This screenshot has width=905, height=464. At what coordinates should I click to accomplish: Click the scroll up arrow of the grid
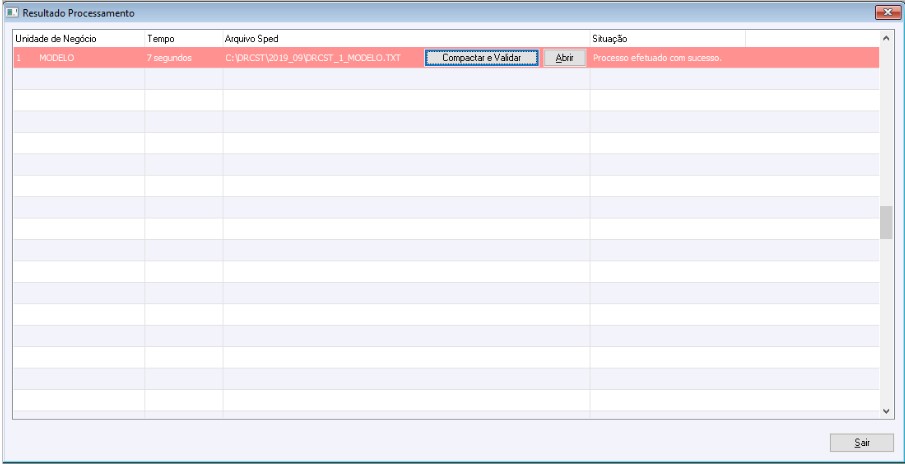pos(886,38)
